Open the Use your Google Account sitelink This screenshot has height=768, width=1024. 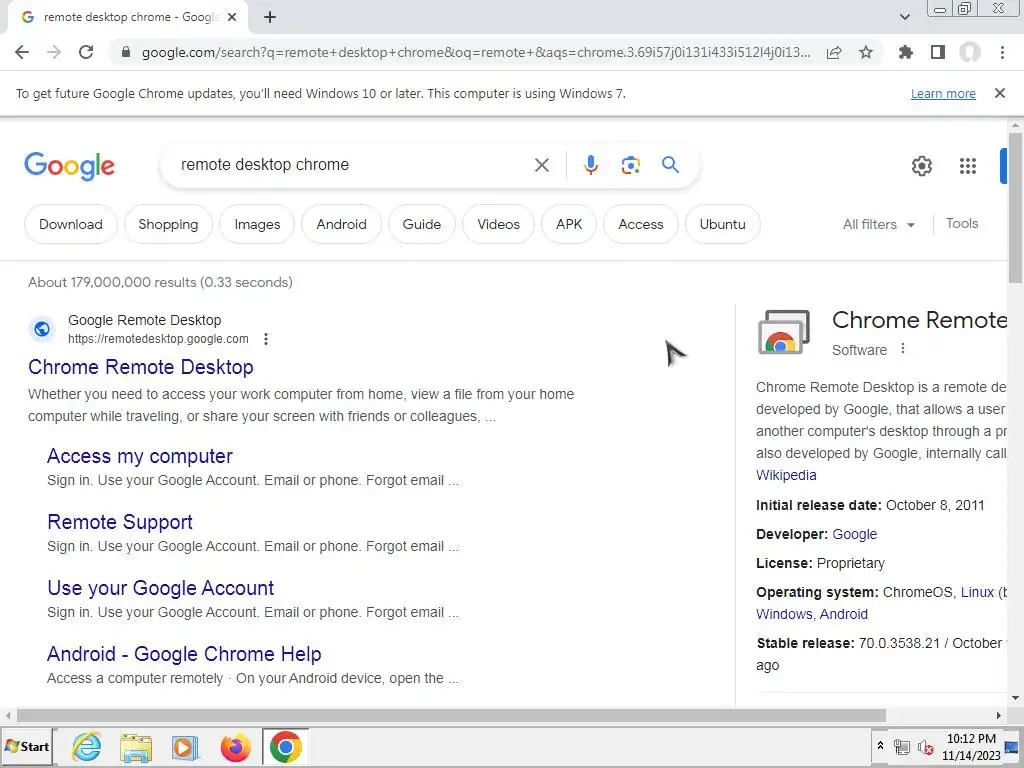point(161,588)
